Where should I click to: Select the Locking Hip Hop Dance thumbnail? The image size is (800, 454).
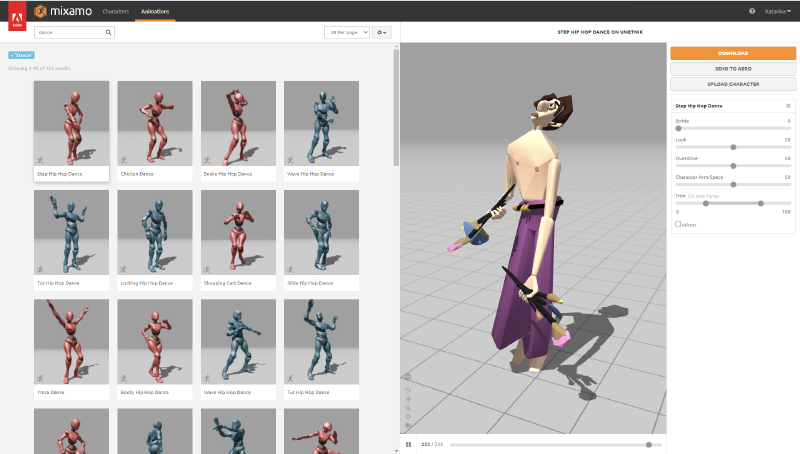(x=155, y=233)
